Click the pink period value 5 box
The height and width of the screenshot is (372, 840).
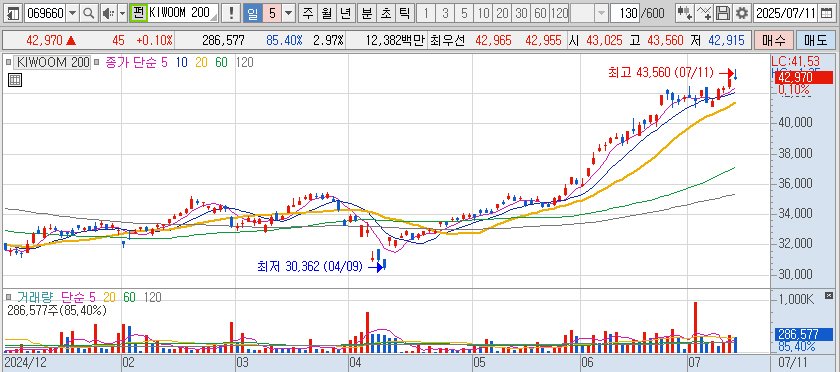pyautogui.click(x=272, y=12)
